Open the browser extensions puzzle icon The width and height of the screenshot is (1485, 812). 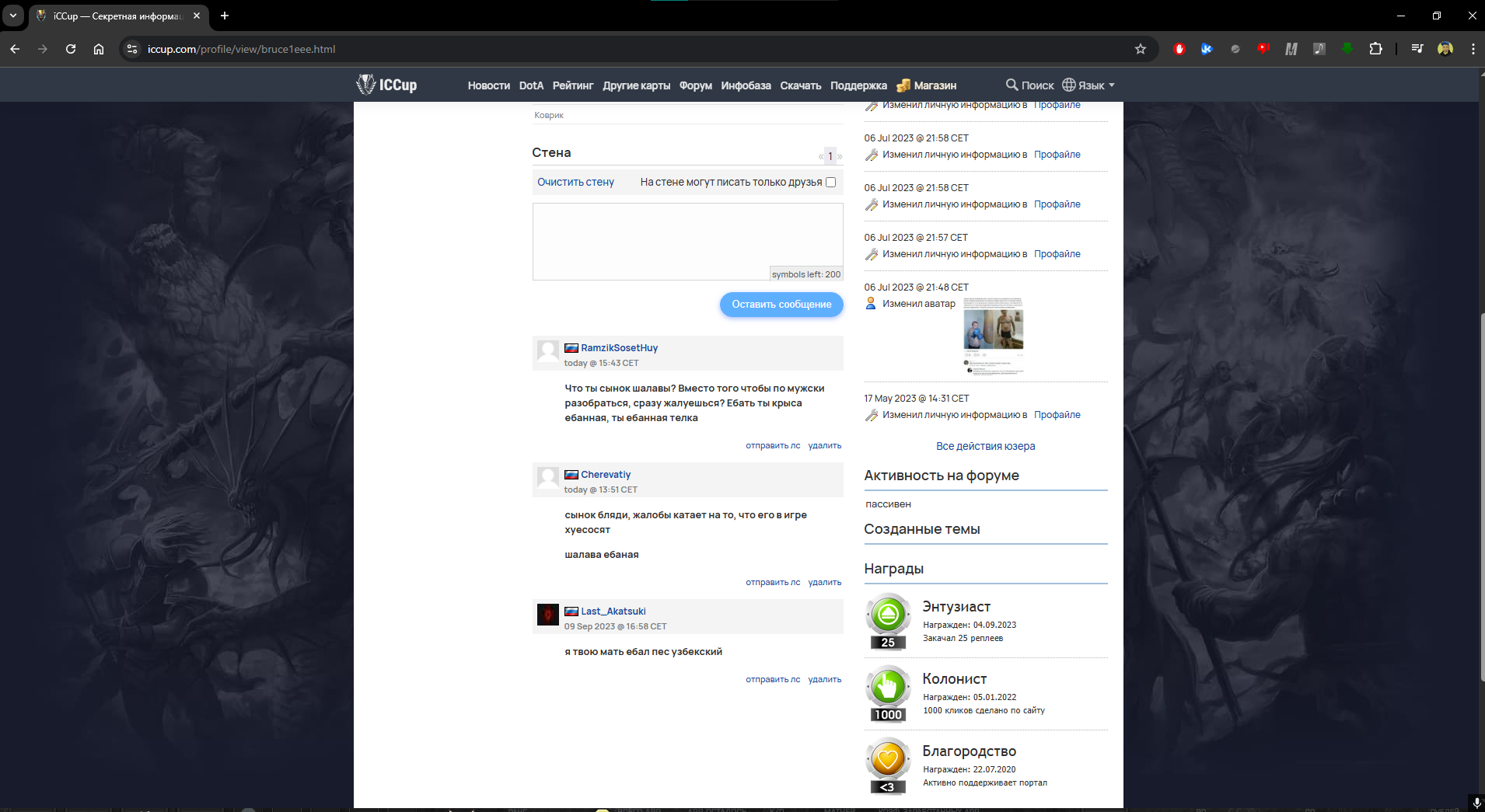click(1375, 49)
